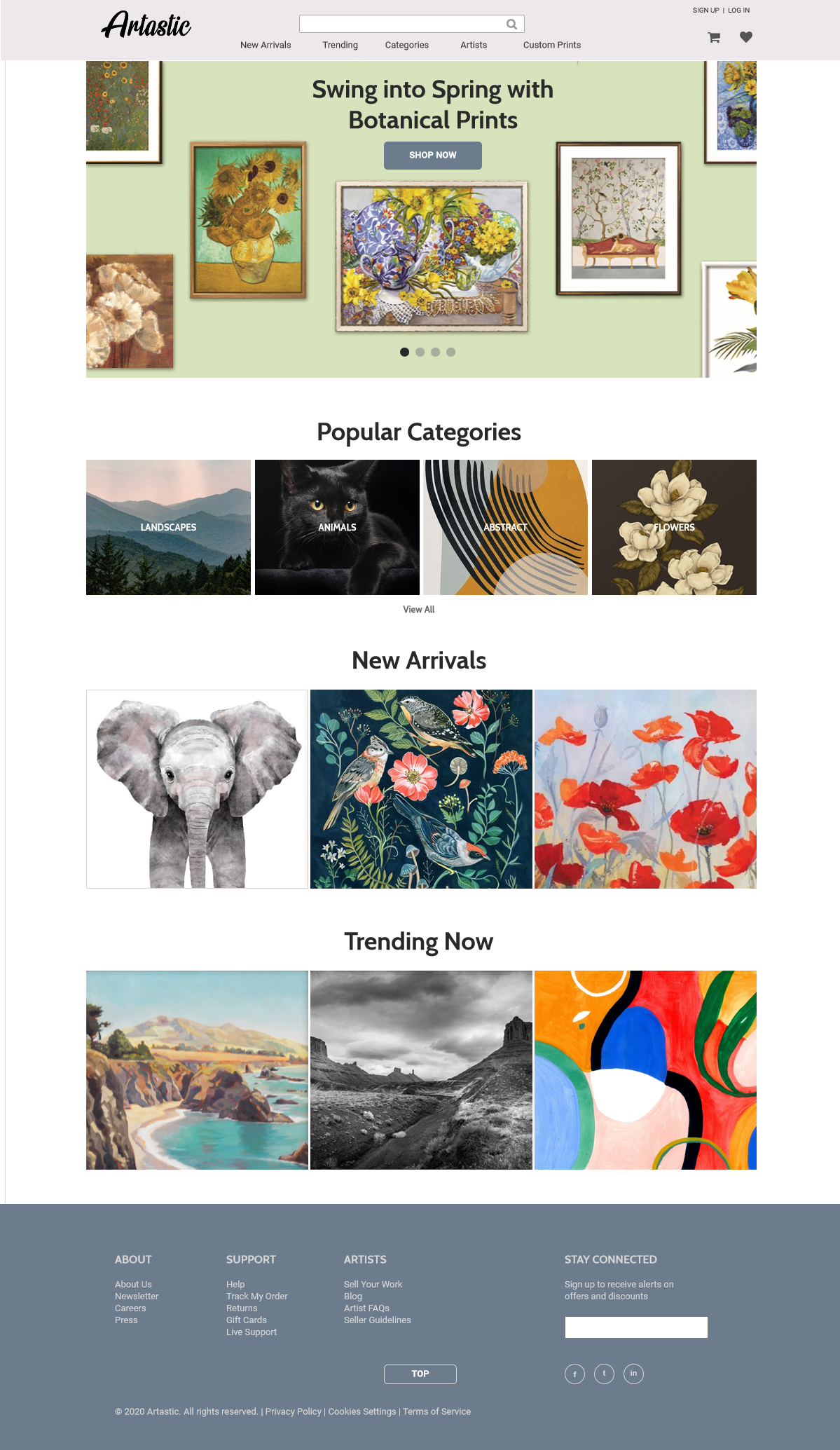Open the Categories nav menu
The height and width of the screenshot is (1450, 840).
pyautogui.click(x=406, y=45)
